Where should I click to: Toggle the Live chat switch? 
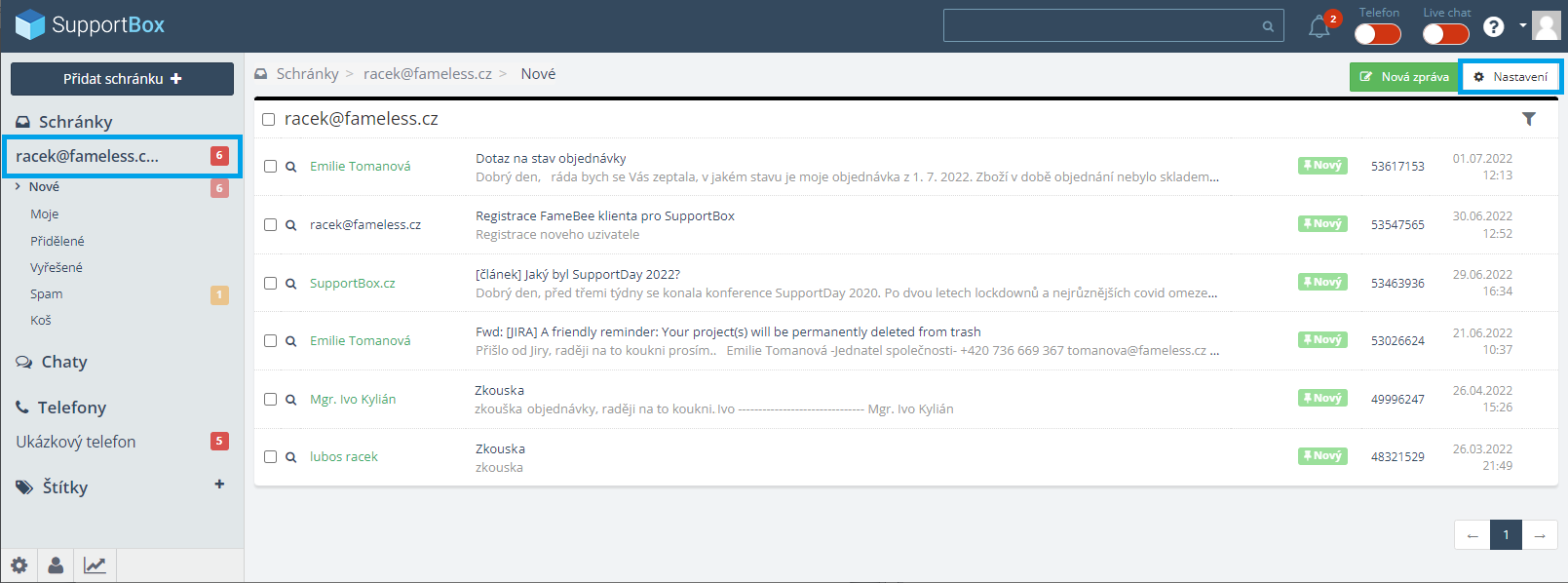1446,34
